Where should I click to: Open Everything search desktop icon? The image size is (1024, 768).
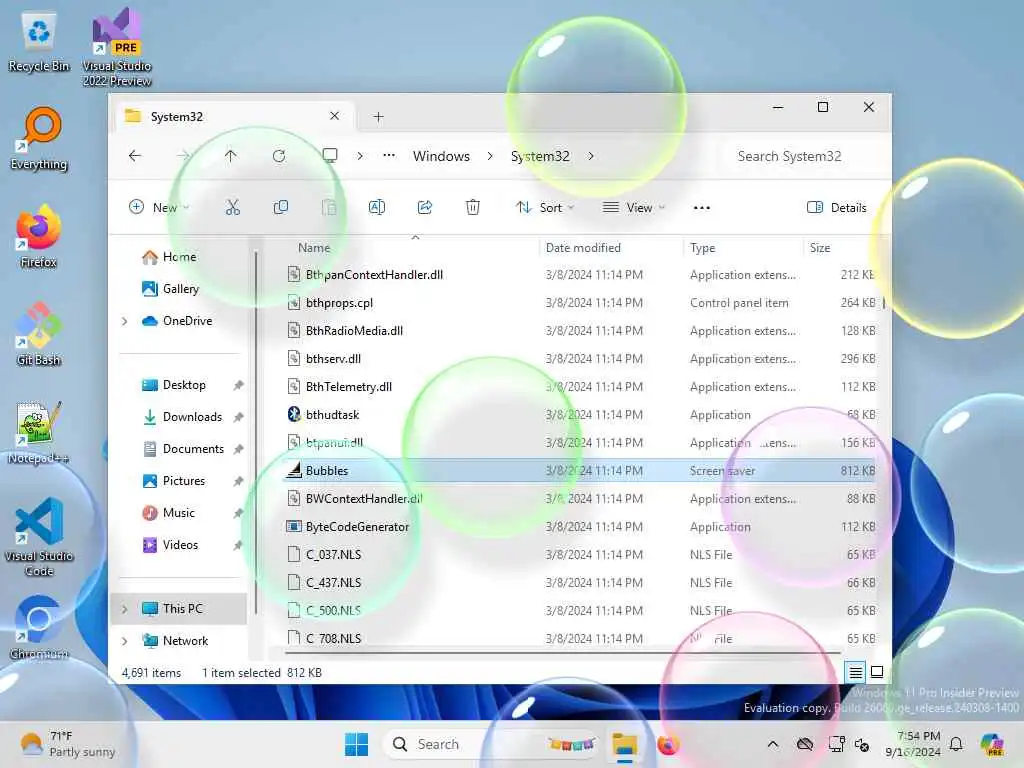click(x=39, y=139)
